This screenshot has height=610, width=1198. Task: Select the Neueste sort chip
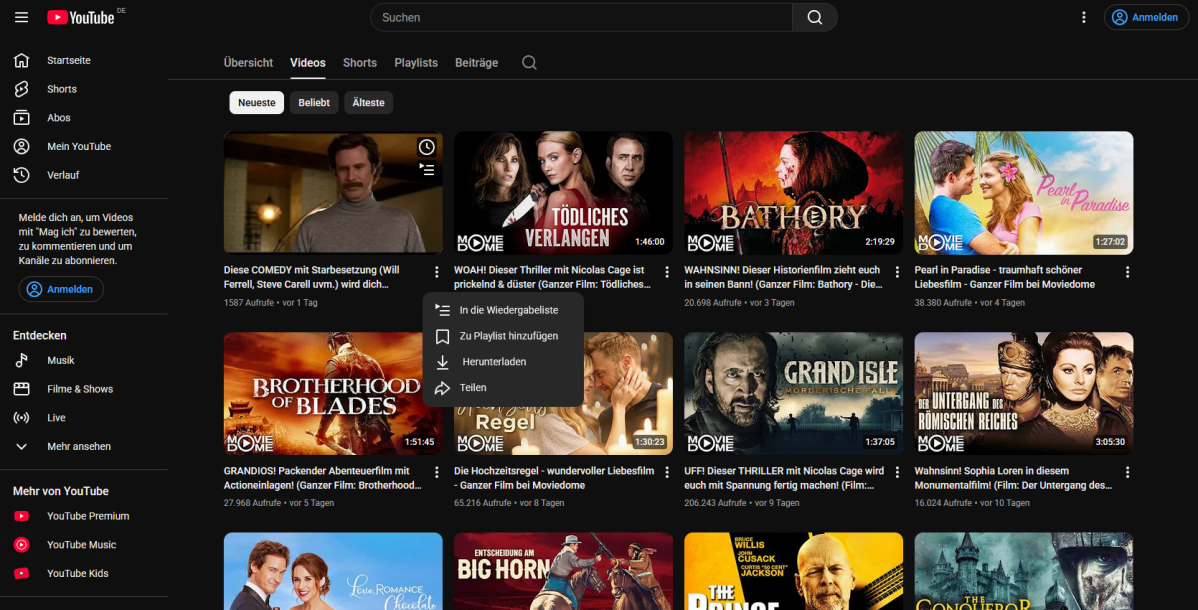257,102
